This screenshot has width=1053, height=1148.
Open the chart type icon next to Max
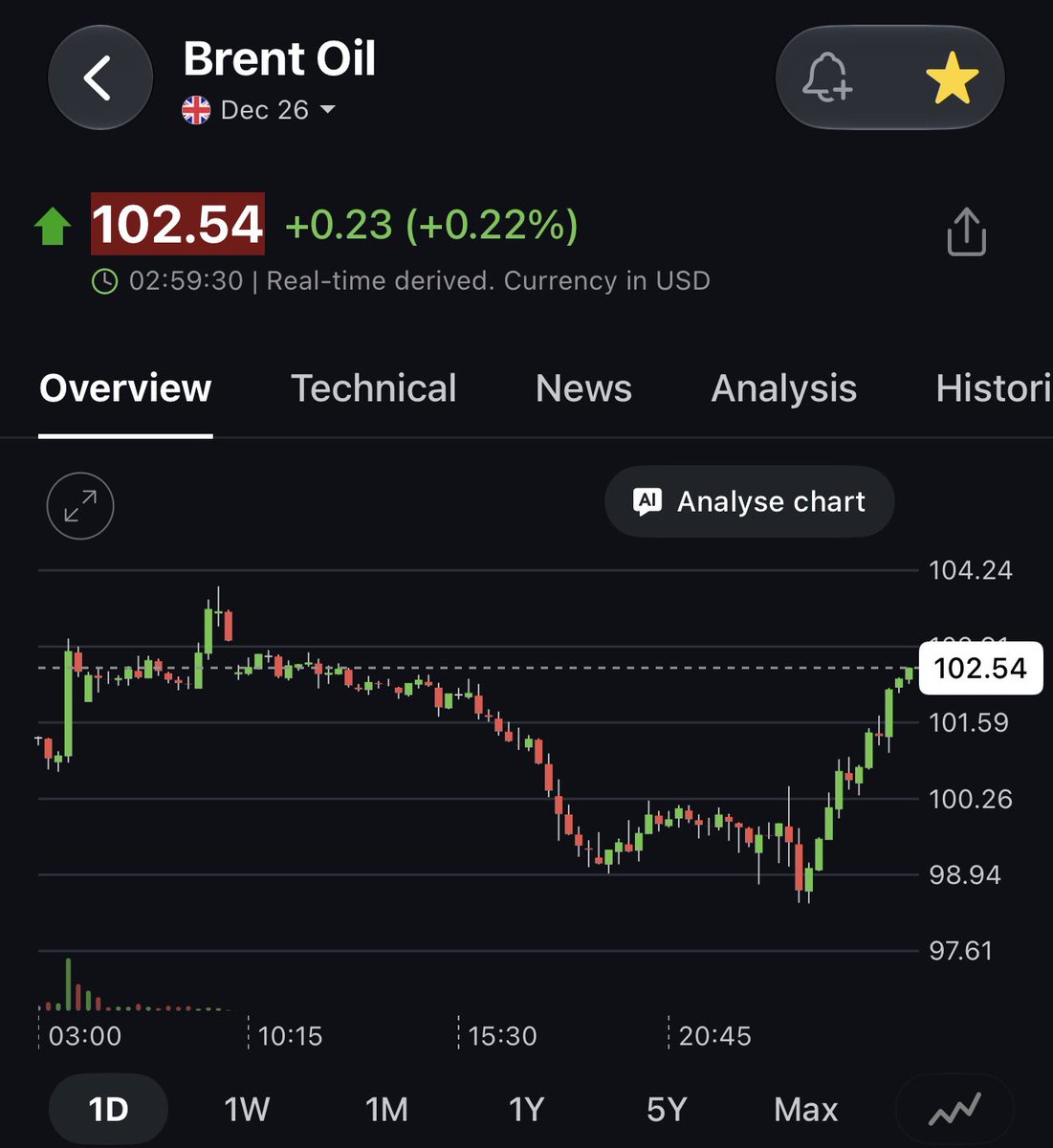pyautogui.click(x=954, y=1110)
